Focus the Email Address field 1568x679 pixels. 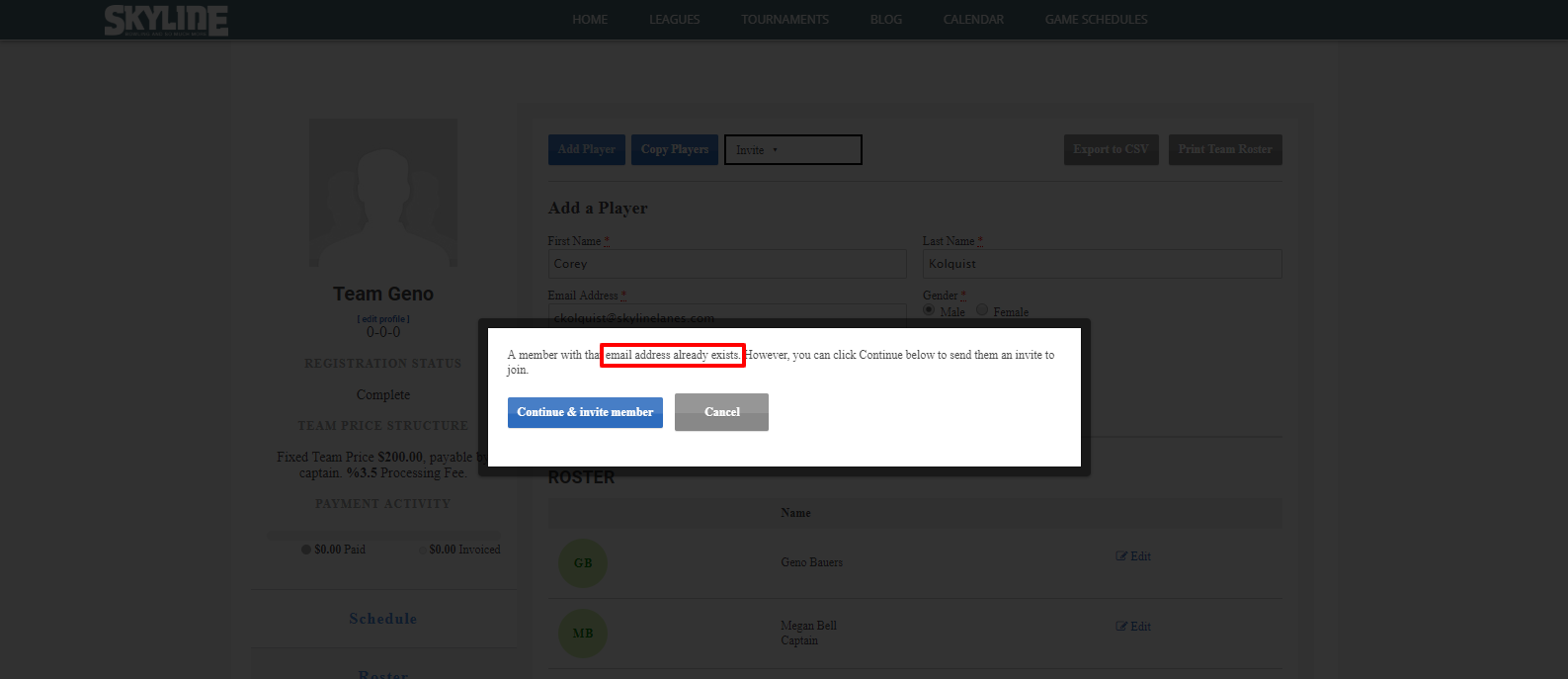pyautogui.click(x=727, y=316)
